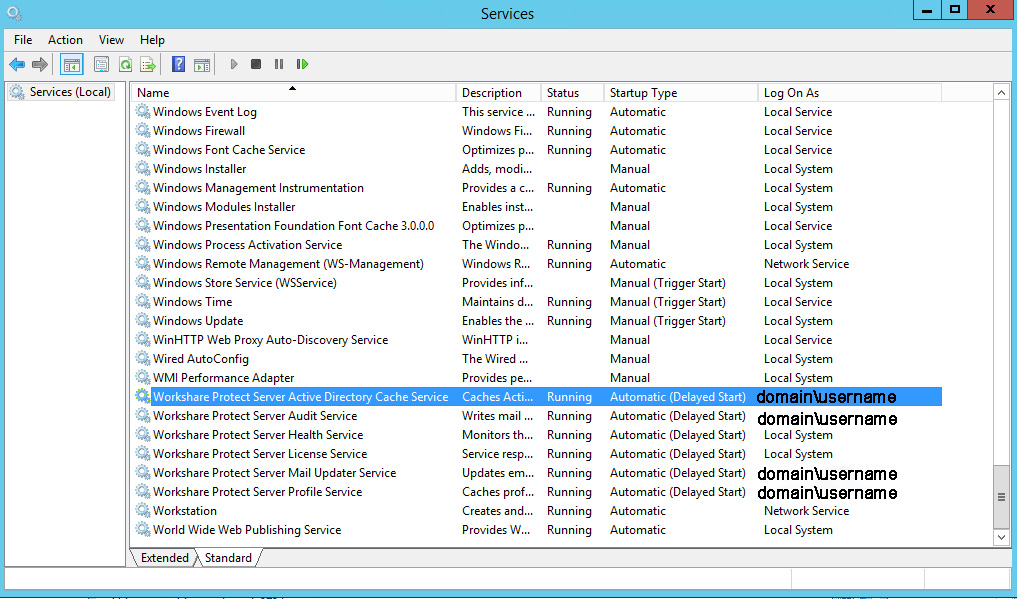Sort by the Description column header
1017x599 pixels.
click(x=498, y=93)
